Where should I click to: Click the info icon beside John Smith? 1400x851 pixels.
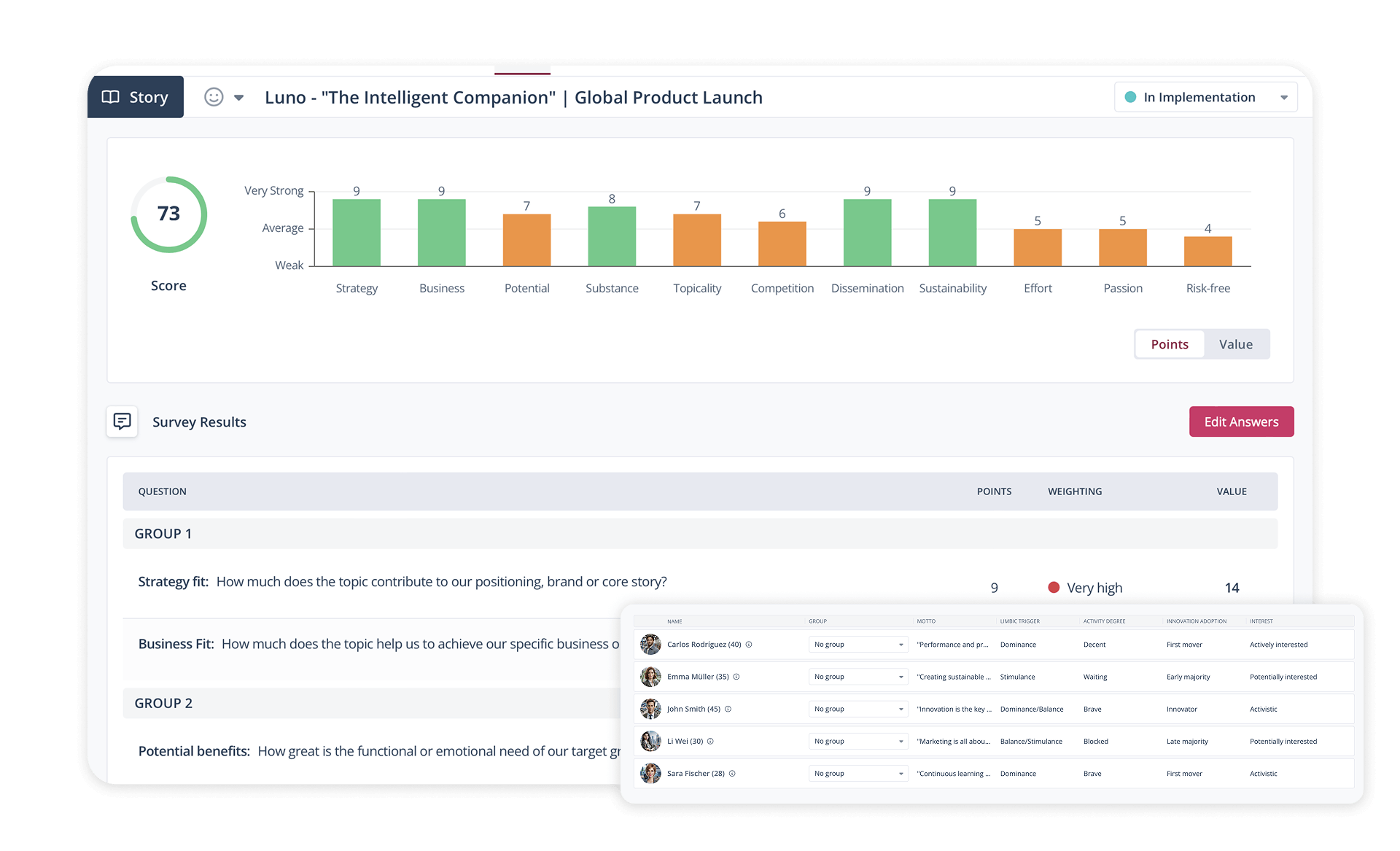tap(728, 708)
